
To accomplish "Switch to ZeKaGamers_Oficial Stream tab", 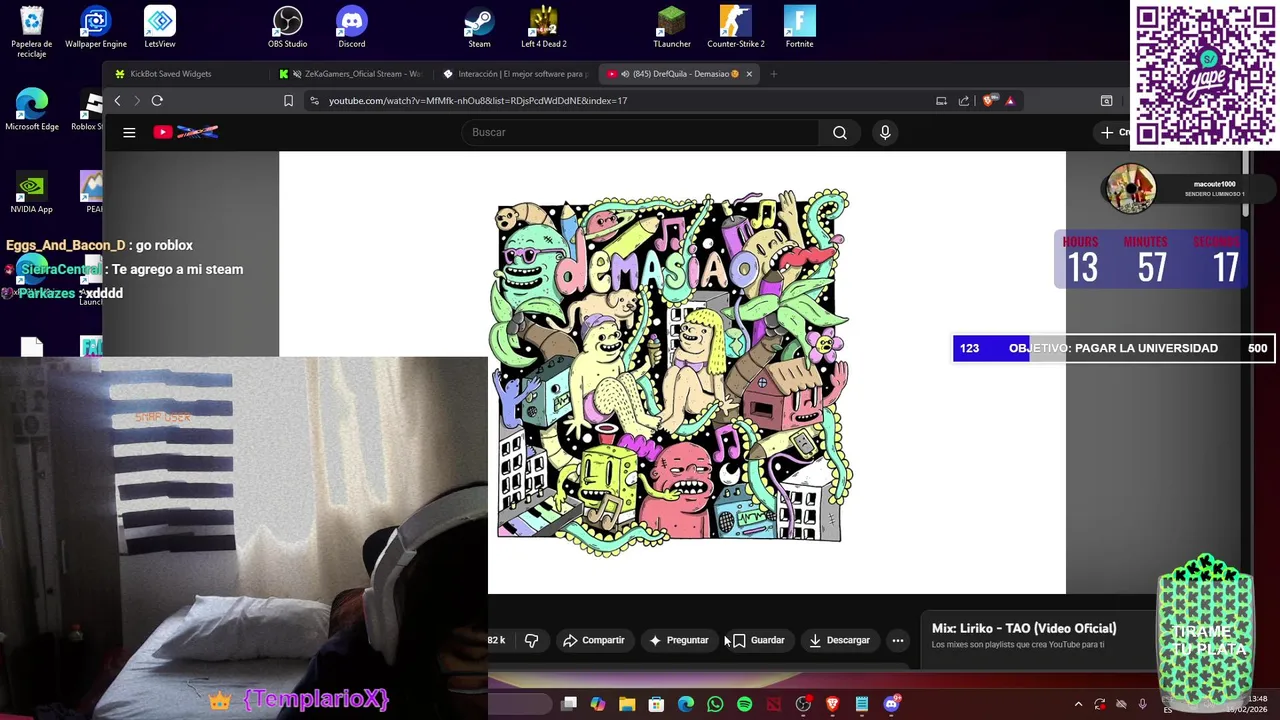I will tap(352, 73).
